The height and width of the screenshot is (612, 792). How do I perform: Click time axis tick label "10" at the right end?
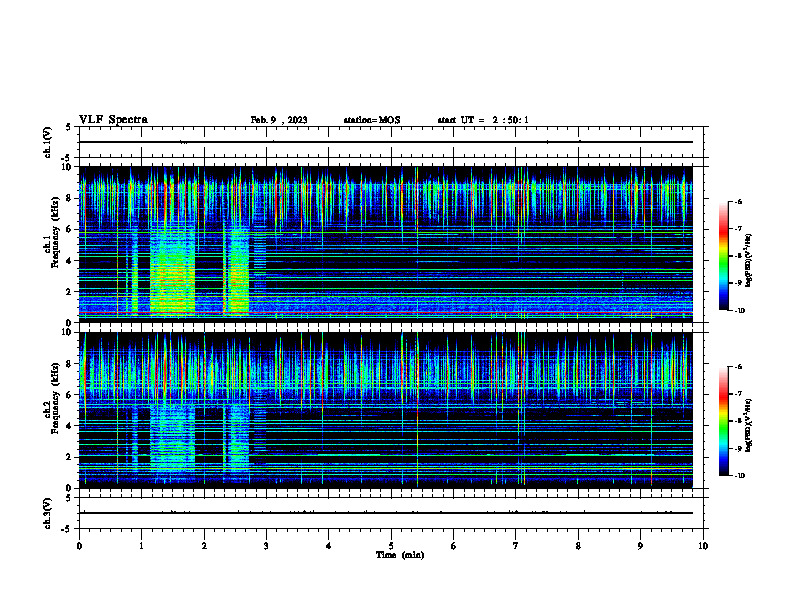click(703, 546)
